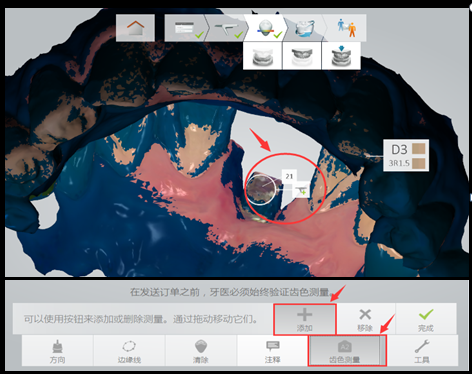Open the 工具 wrench tools menu
Screen dimensions: 472x374
(x=422, y=351)
